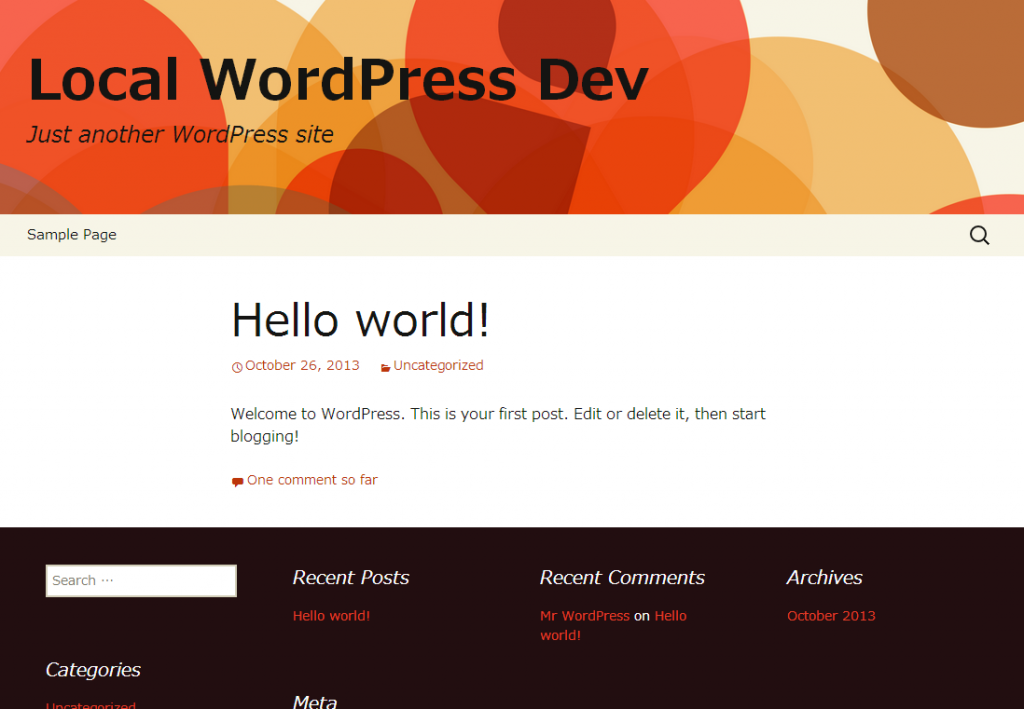Select the October 26, 2013 date link

tap(302, 366)
